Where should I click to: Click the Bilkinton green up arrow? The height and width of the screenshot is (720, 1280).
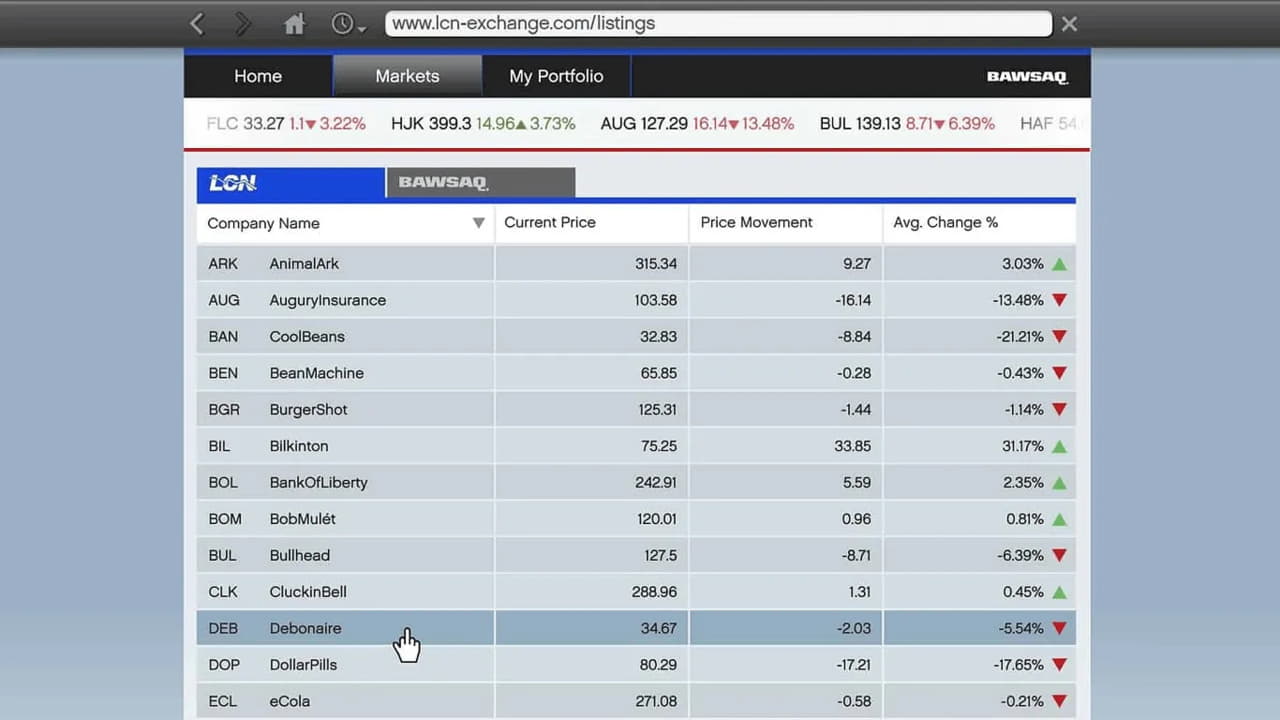pos(1059,446)
